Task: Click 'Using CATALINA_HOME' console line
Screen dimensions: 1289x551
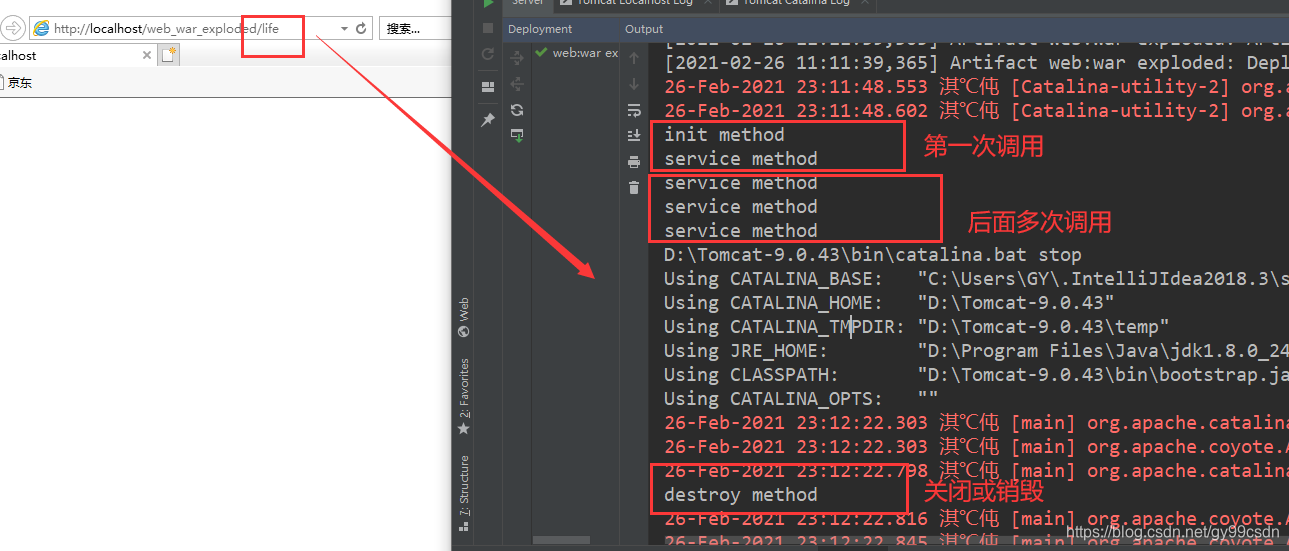Action: (889, 303)
